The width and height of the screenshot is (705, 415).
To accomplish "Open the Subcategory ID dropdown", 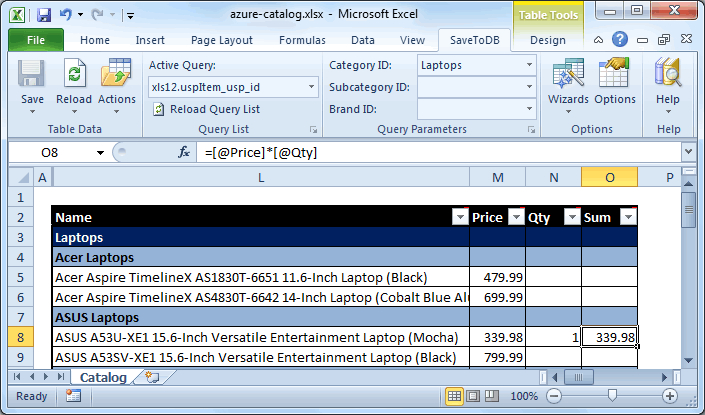I will (x=529, y=87).
